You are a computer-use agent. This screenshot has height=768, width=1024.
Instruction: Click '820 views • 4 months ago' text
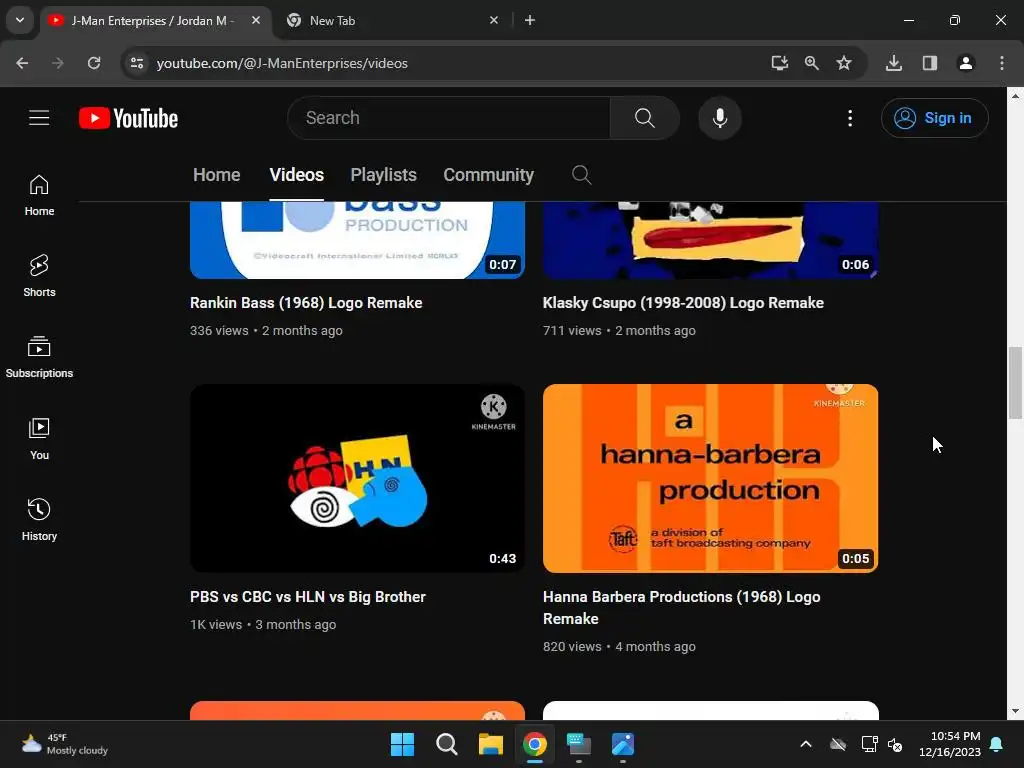coord(619,647)
